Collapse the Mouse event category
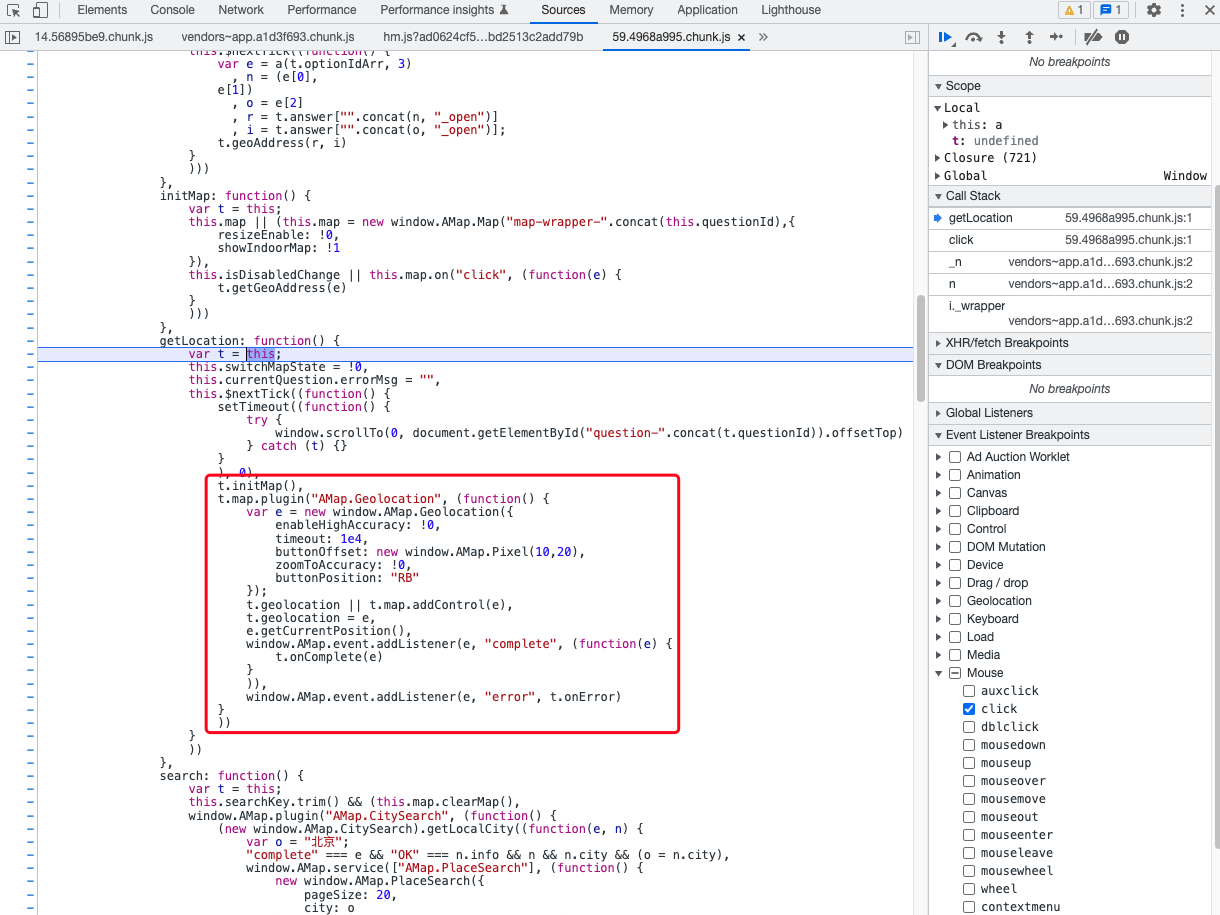The image size is (1220, 915). point(939,673)
